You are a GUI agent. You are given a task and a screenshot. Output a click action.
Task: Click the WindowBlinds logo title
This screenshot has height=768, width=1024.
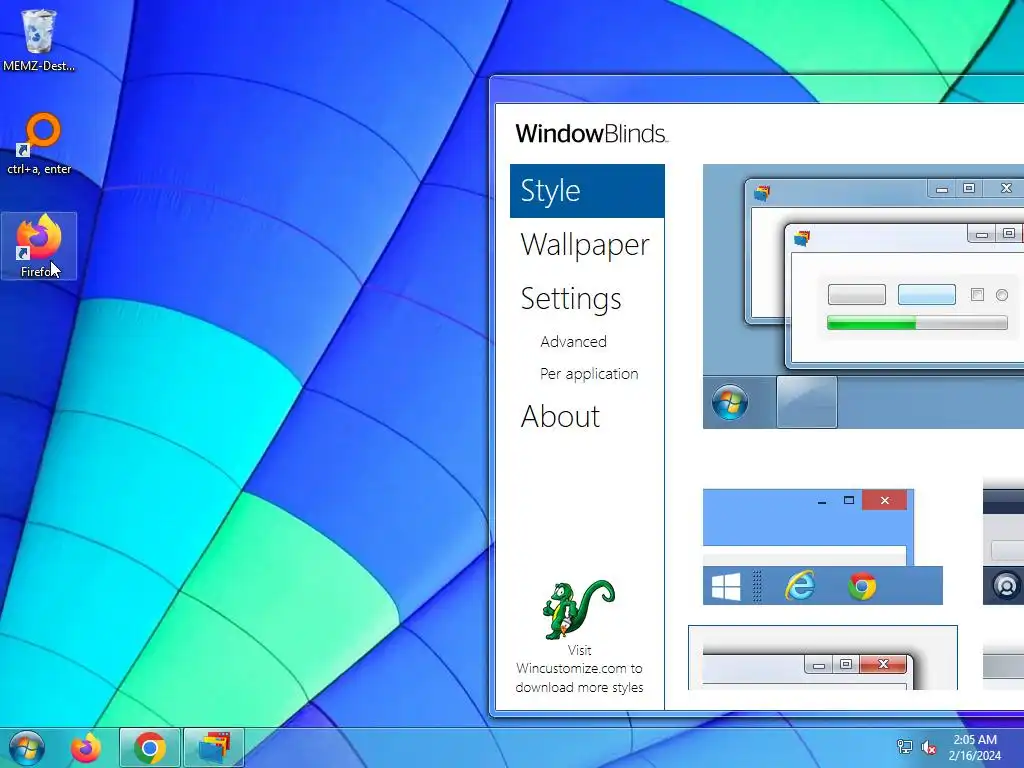coord(591,133)
